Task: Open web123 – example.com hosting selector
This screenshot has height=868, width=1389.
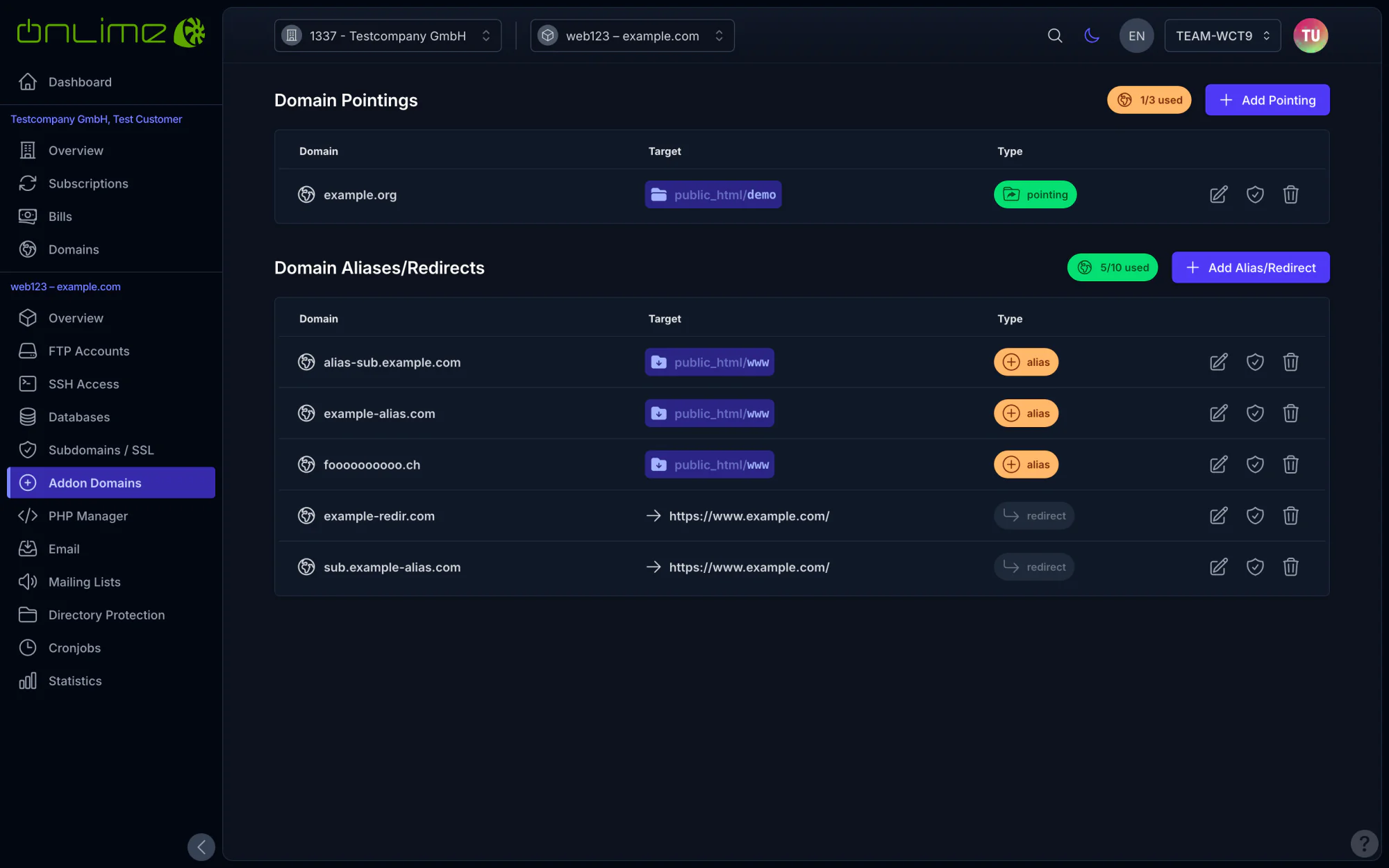Action: [x=632, y=35]
